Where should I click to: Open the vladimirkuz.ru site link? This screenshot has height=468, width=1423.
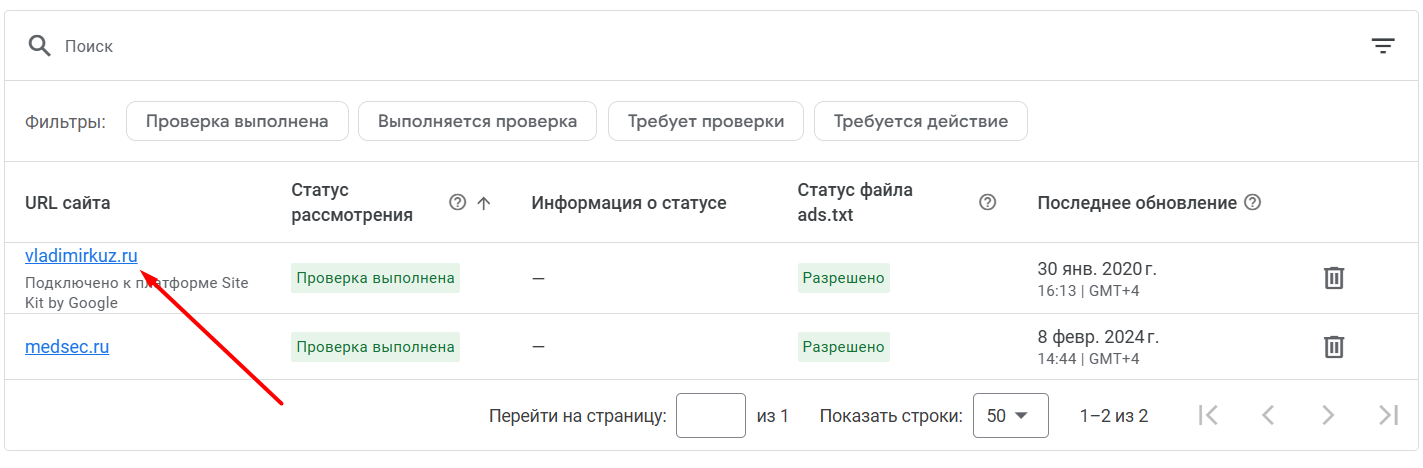click(x=81, y=256)
